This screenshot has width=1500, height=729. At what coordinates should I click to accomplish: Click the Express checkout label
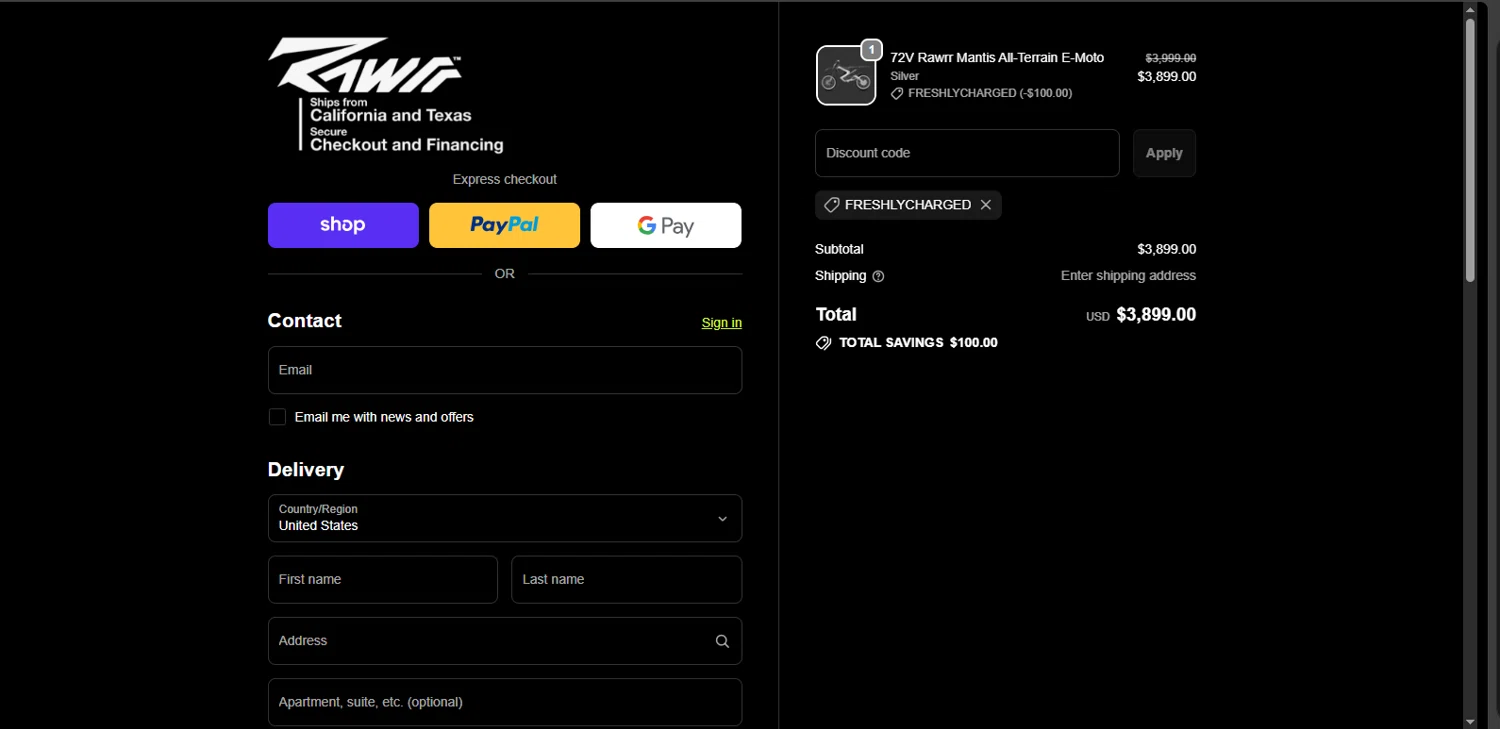[x=505, y=180]
